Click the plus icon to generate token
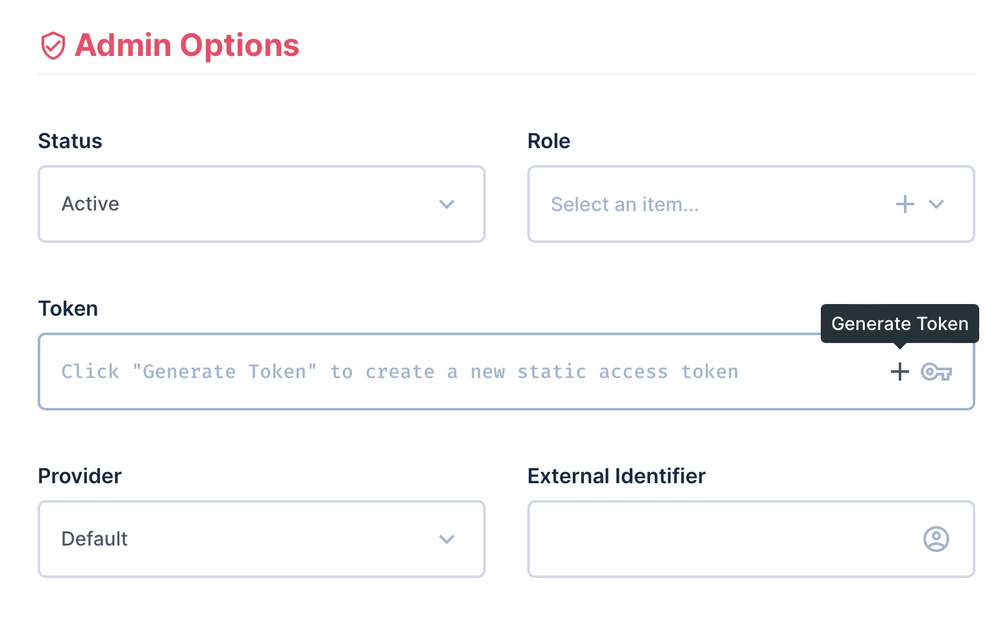 [x=900, y=372]
